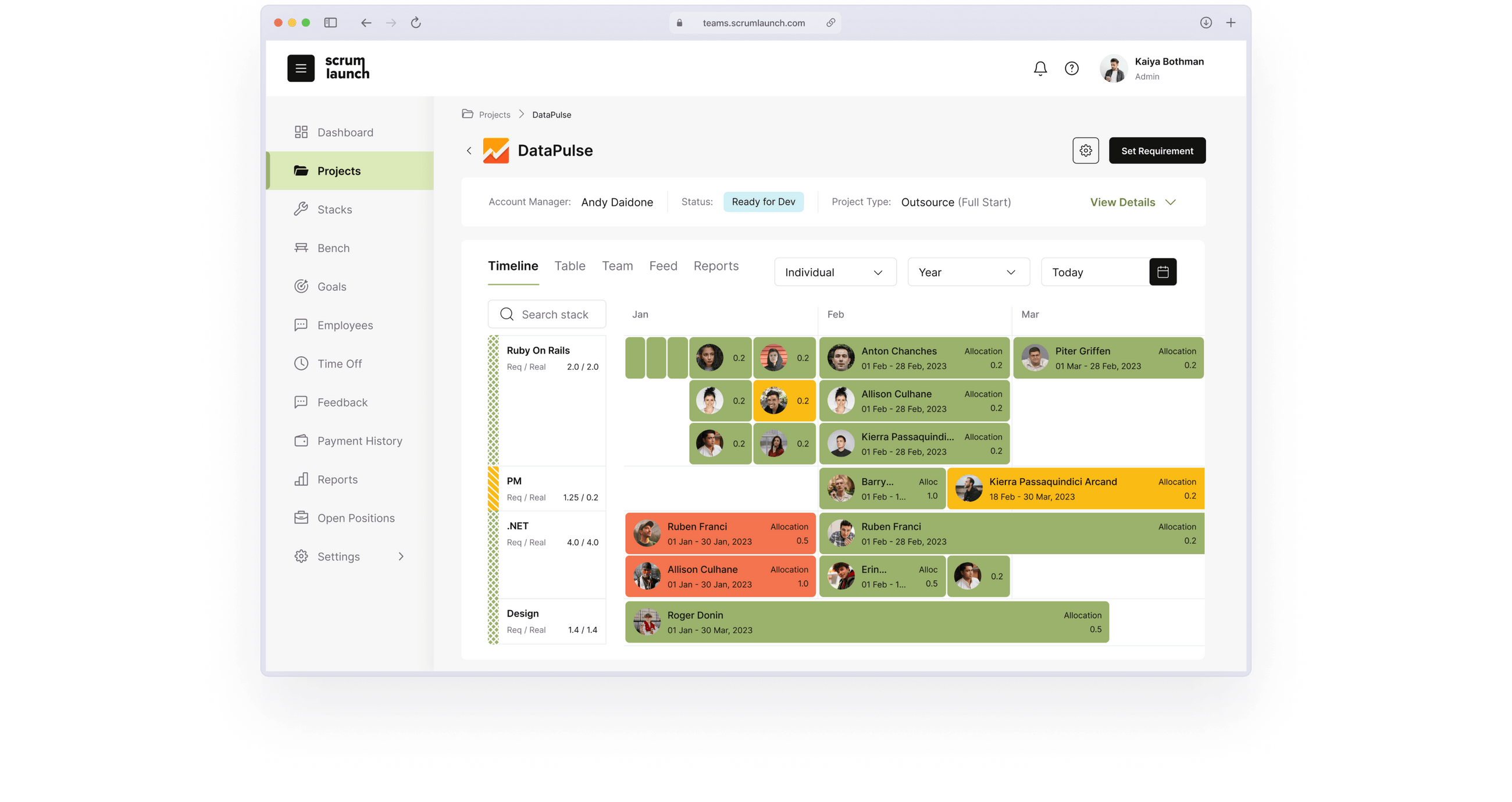1512x802 pixels.
Task: Open Time Off from sidebar
Action: tap(339, 363)
